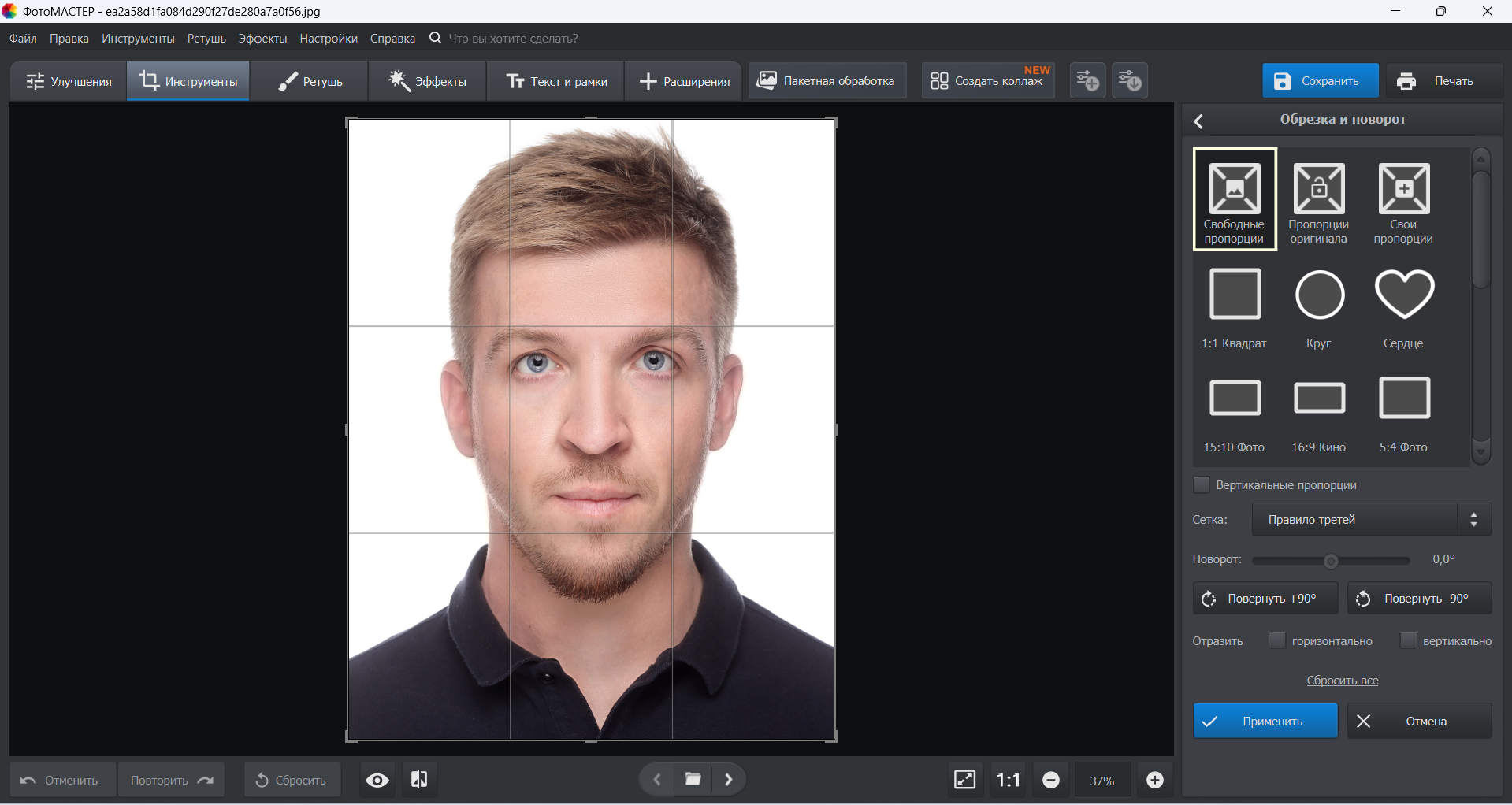The image size is (1512, 805).
Task: Switch to the Retouch tab
Action: click(310, 81)
